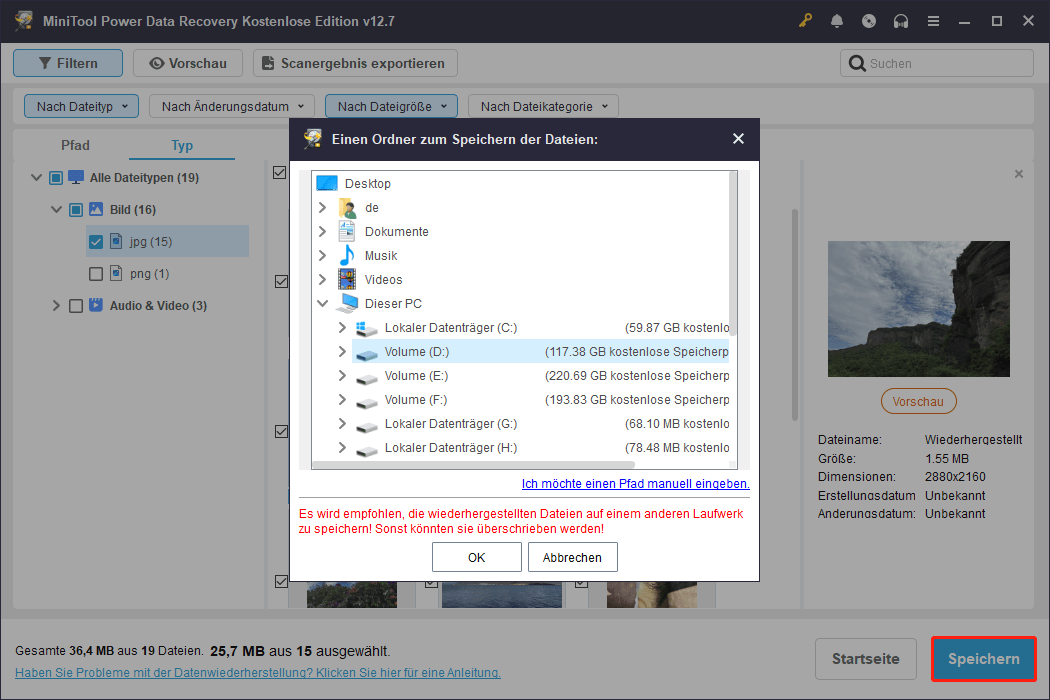This screenshot has width=1050, height=700.
Task: Switch to the Typ tab
Action: point(181,145)
